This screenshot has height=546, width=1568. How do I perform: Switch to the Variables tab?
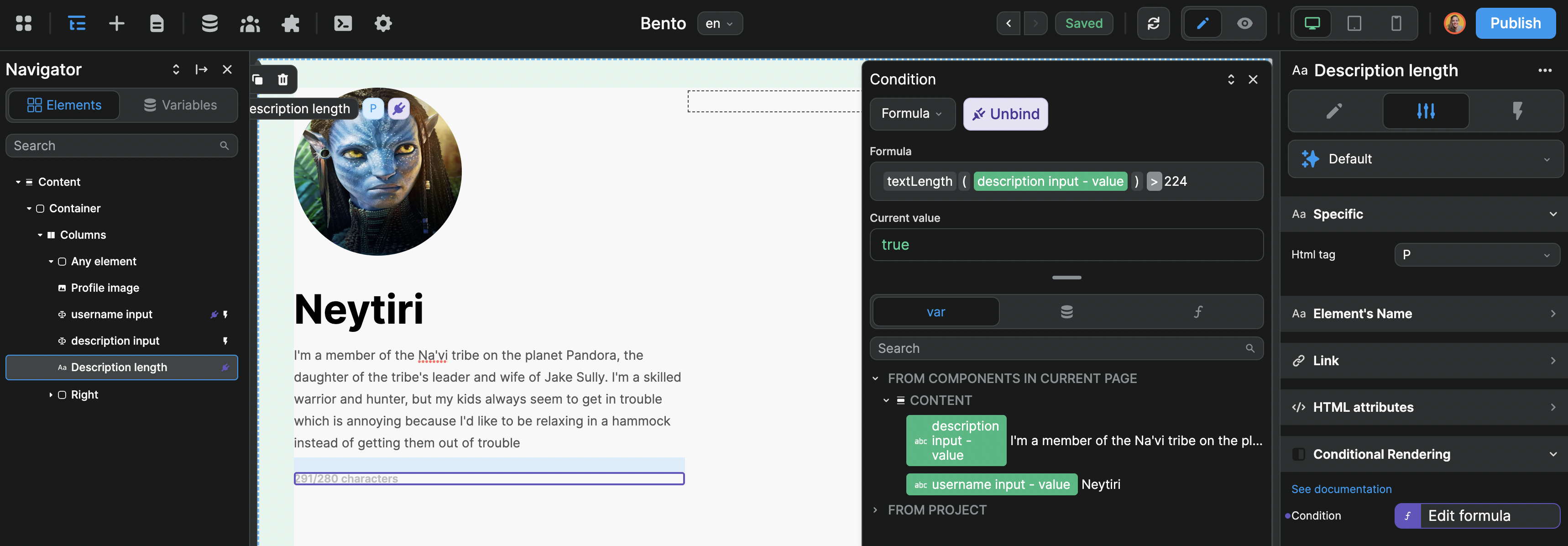pyautogui.click(x=180, y=105)
